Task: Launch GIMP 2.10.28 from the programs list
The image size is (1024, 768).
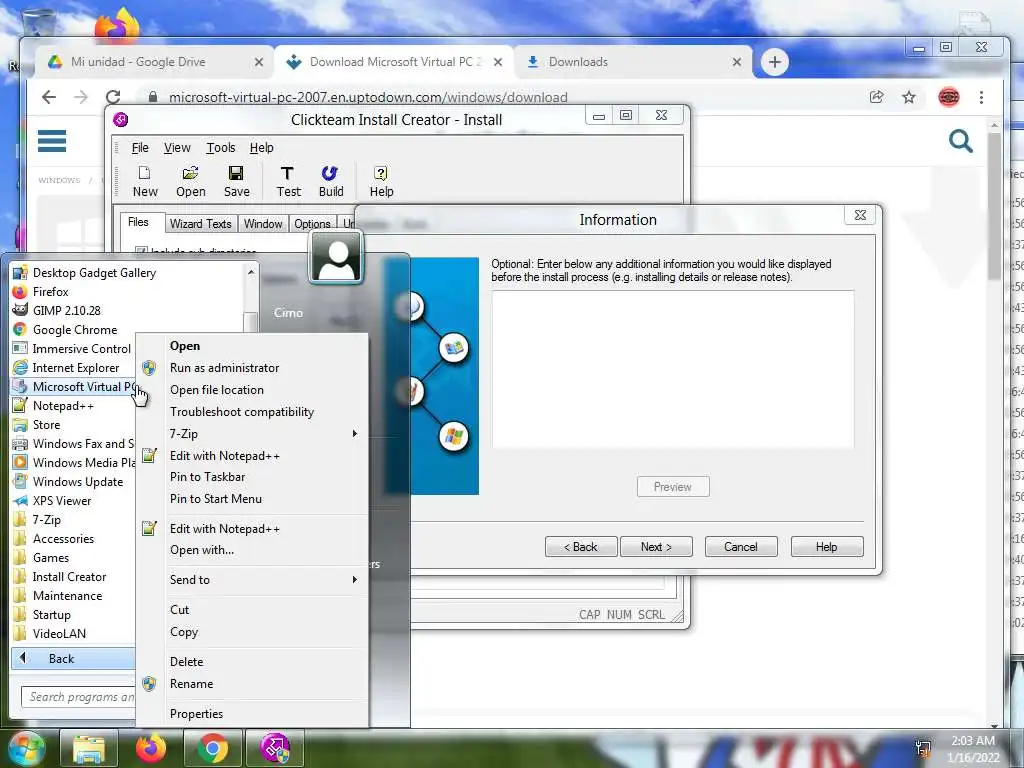Action: tap(67, 311)
